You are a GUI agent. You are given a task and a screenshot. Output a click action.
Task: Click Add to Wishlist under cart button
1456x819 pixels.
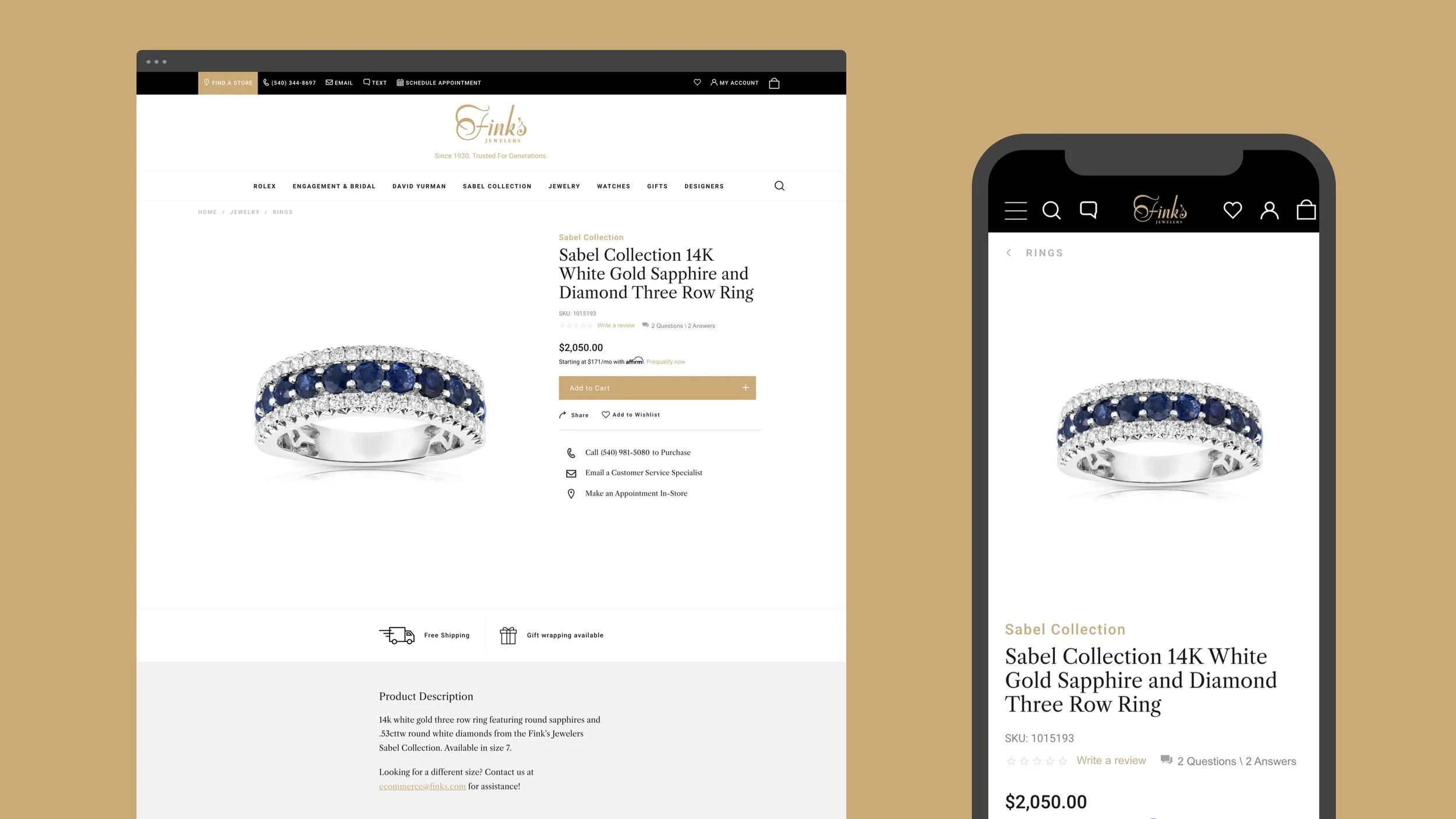click(x=631, y=415)
